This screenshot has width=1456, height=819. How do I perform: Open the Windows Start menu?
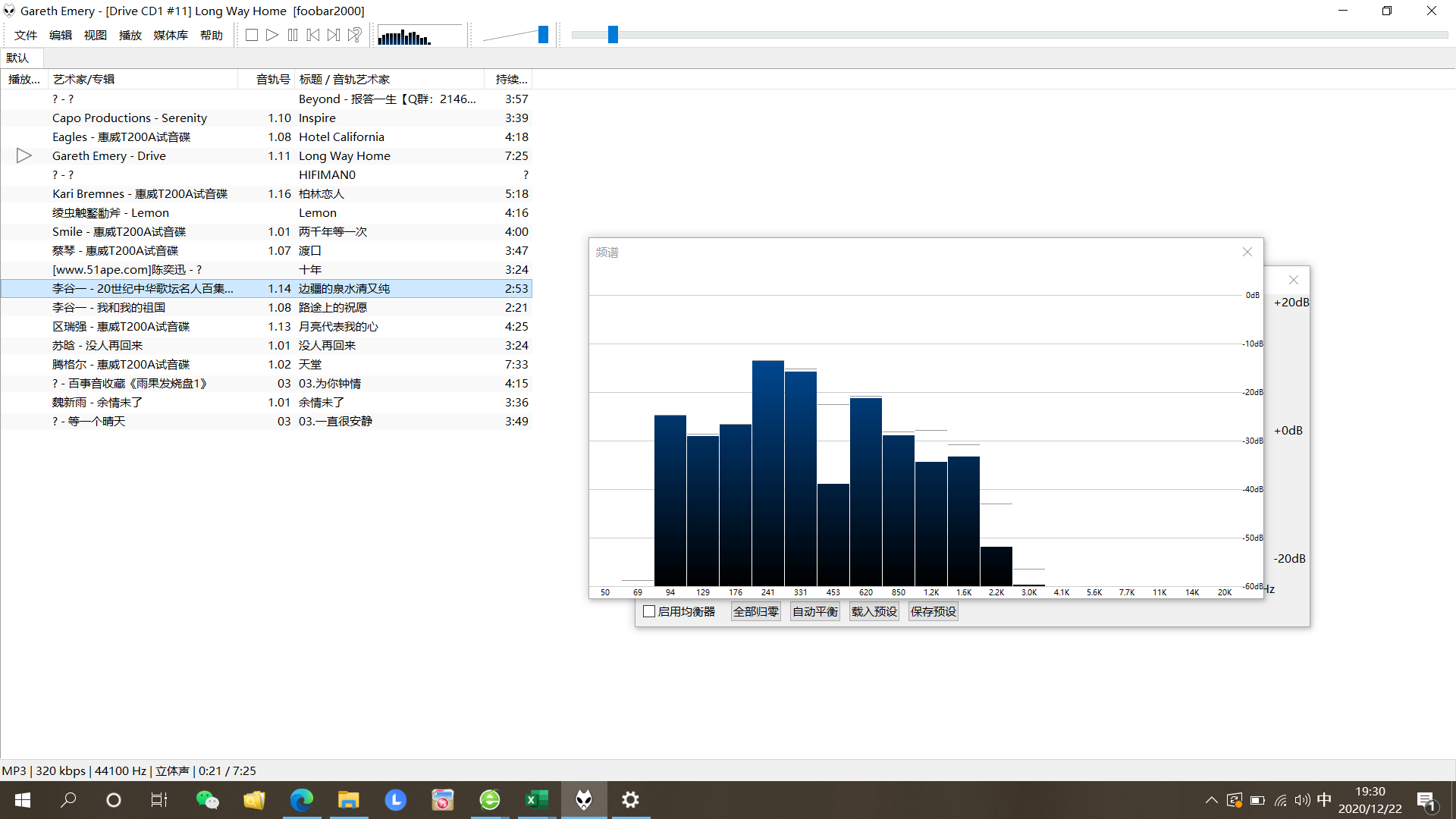click(x=23, y=800)
